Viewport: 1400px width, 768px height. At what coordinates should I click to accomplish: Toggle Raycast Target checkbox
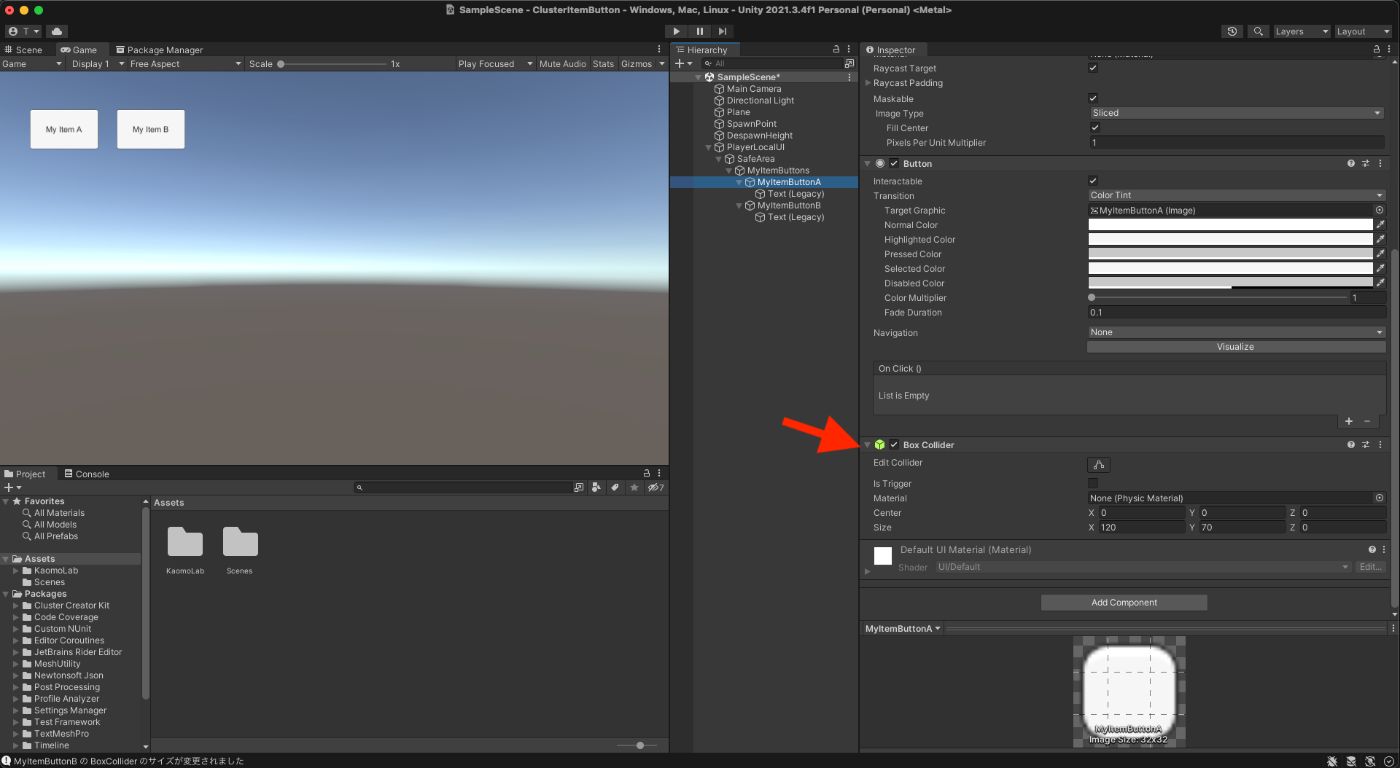tap(1093, 68)
